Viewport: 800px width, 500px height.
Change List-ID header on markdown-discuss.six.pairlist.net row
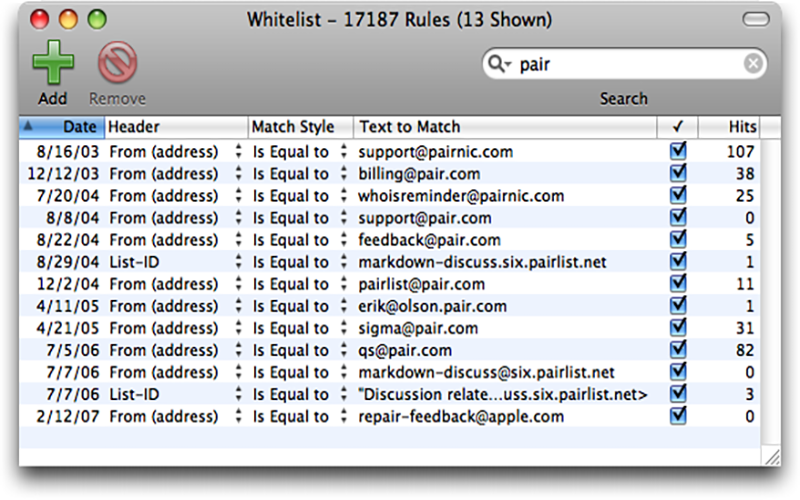pos(238,262)
